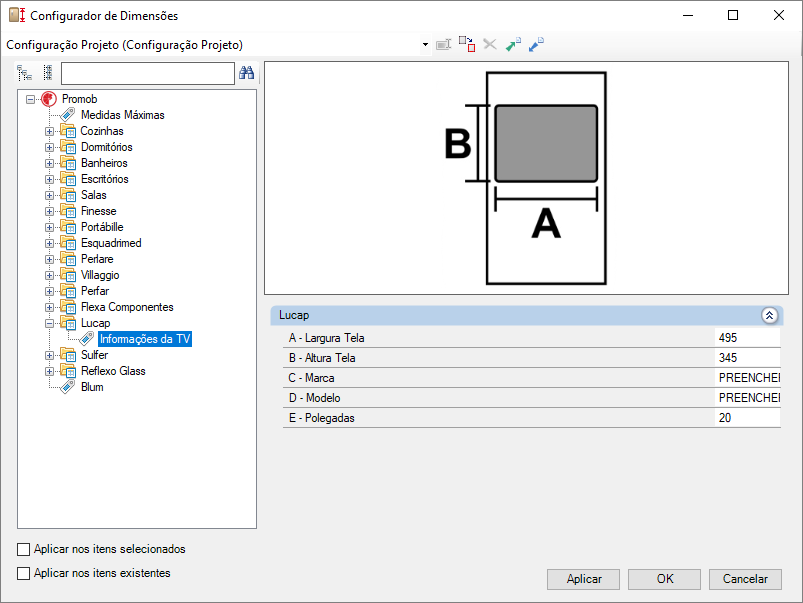
Task: Collapse the Lucap properties section chevron
Action: coord(769,315)
